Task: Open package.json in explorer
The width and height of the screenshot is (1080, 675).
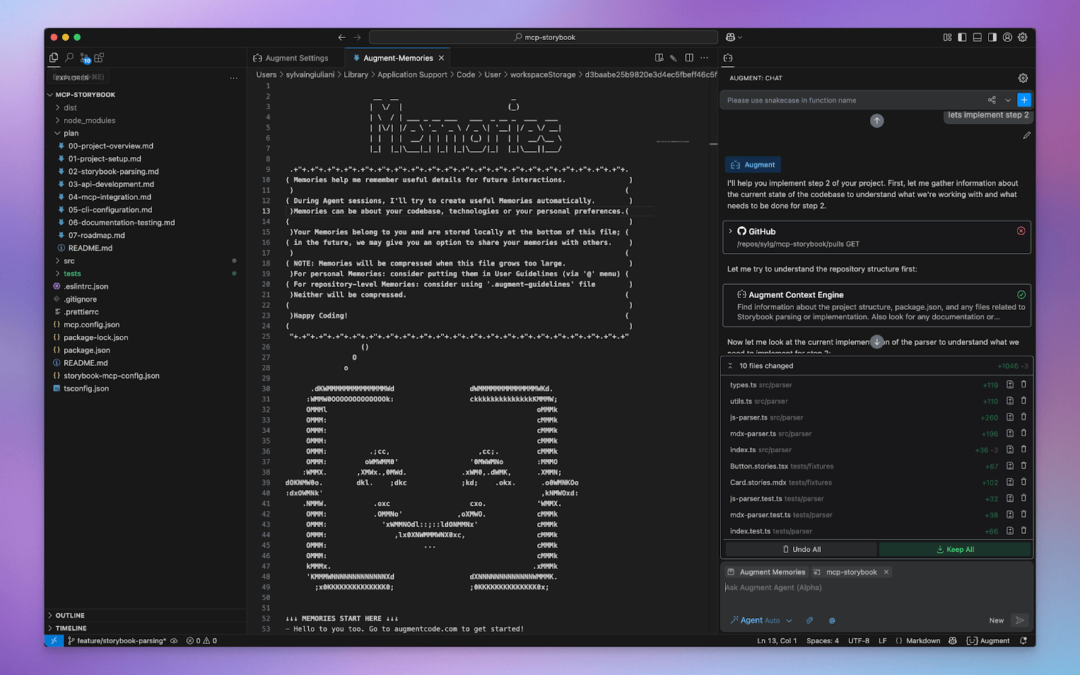Action: point(87,350)
